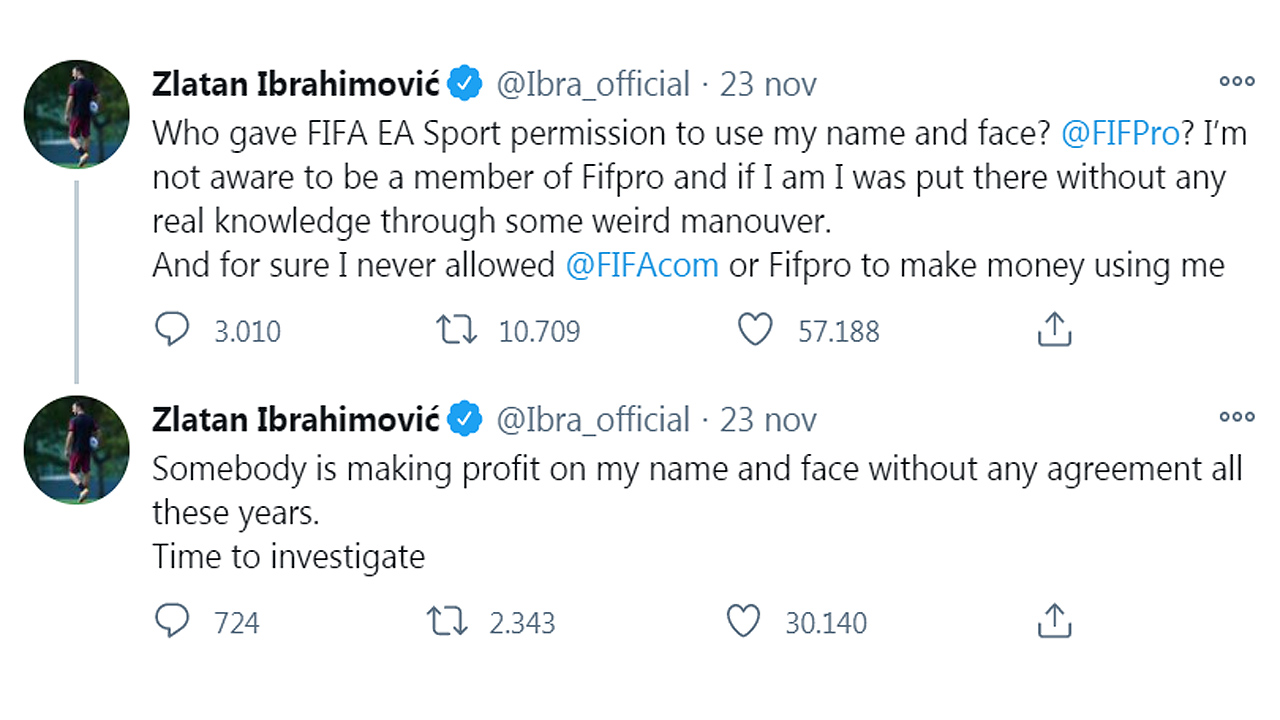Screen dimensions: 1280x720
Task: Open @Ibra_official handle on the first tweet
Action: 593,84
